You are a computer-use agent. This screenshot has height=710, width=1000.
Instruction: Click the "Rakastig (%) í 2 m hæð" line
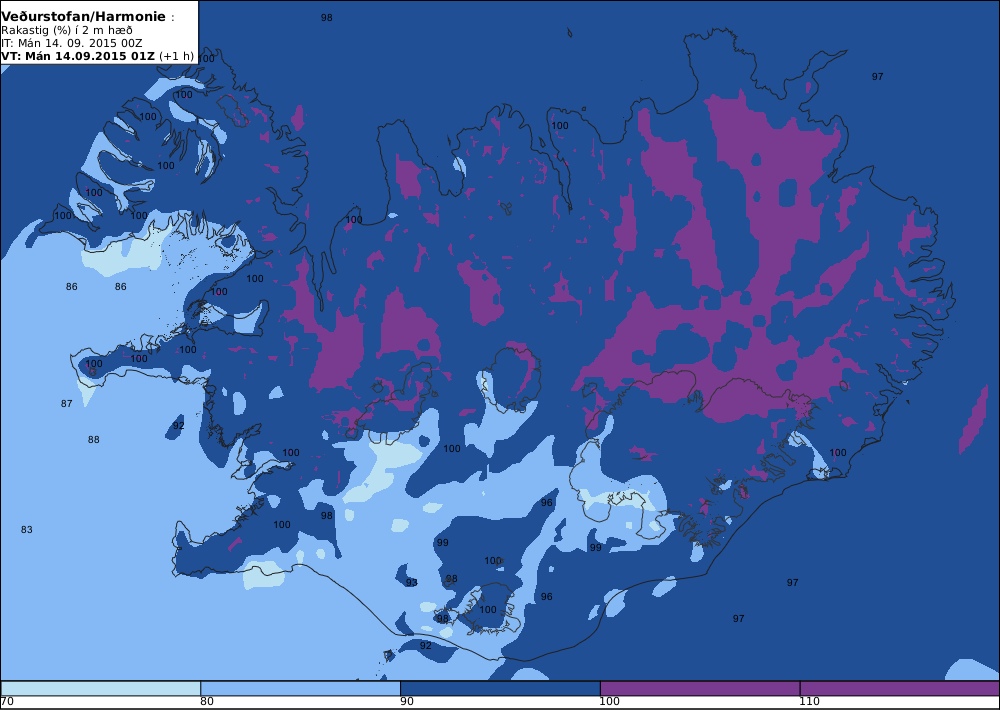click(x=67, y=31)
